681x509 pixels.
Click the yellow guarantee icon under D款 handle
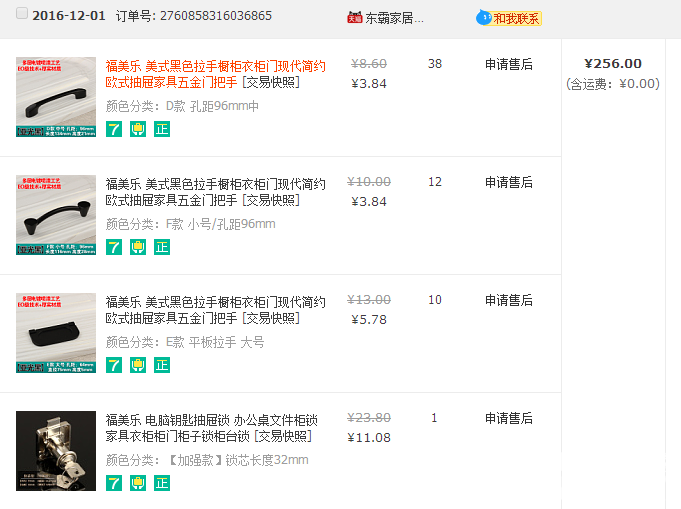138,129
